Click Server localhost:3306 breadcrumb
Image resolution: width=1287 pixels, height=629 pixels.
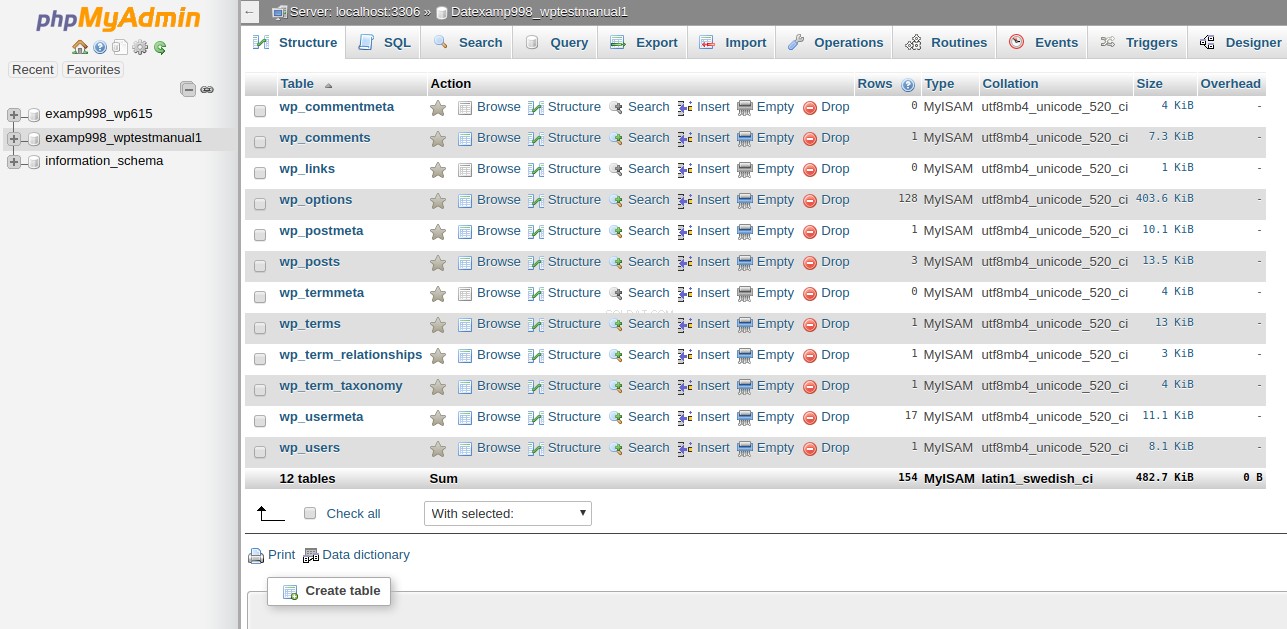click(x=354, y=12)
